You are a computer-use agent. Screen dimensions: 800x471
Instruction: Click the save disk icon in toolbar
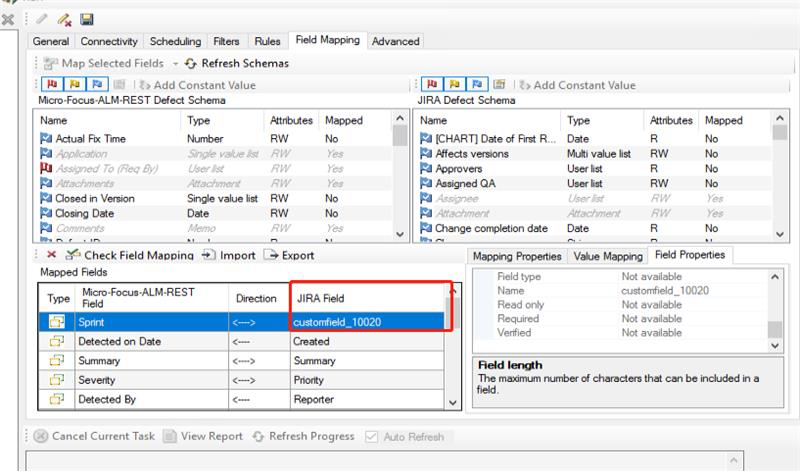tap(87, 19)
